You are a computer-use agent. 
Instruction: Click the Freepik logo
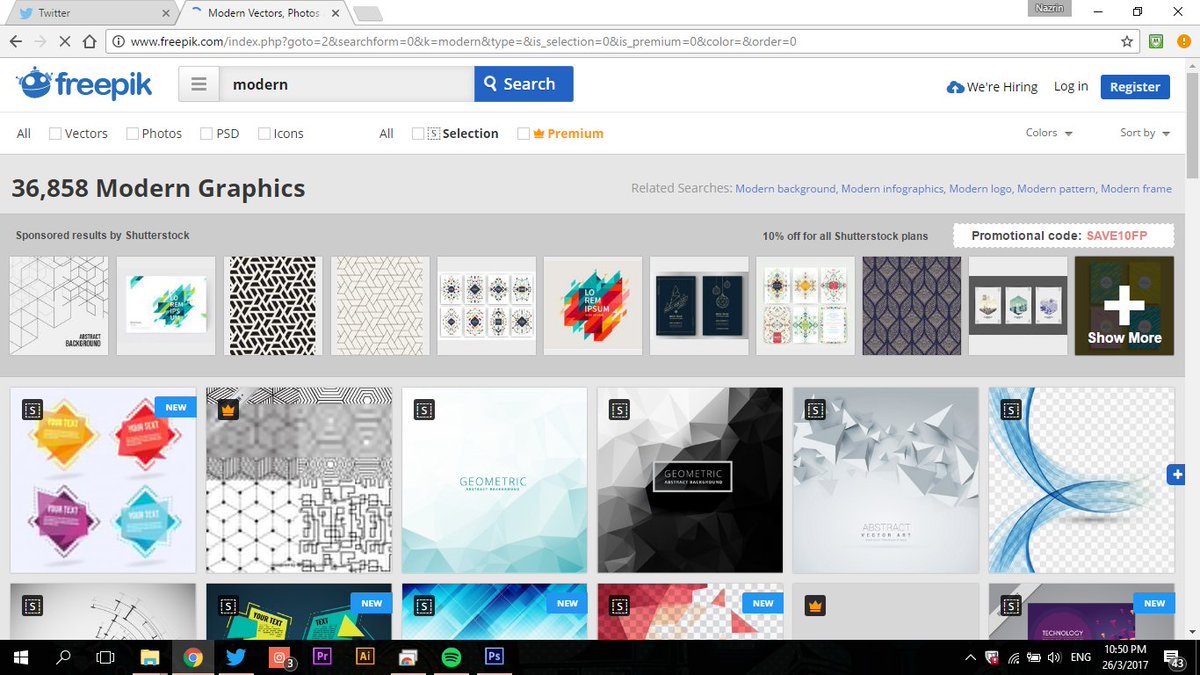[x=84, y=85]
